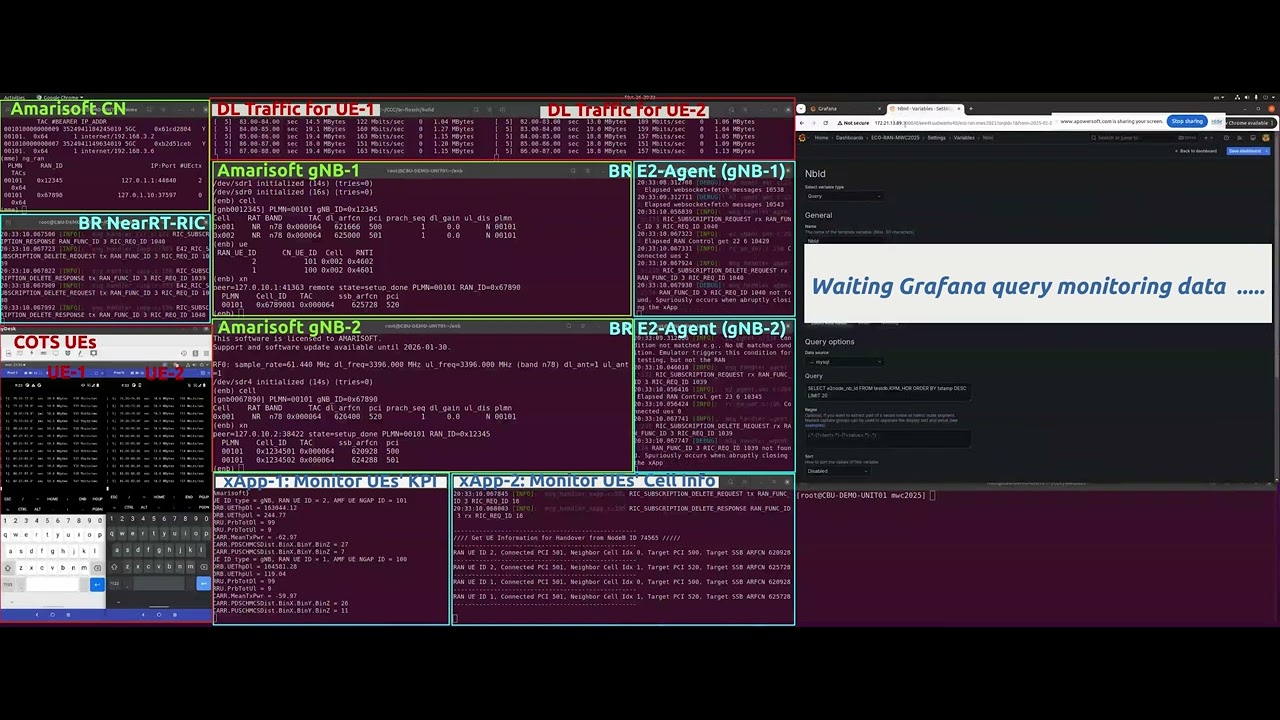Open the Grafana logo home menu
1280x720 pixels.
point(802,138)
